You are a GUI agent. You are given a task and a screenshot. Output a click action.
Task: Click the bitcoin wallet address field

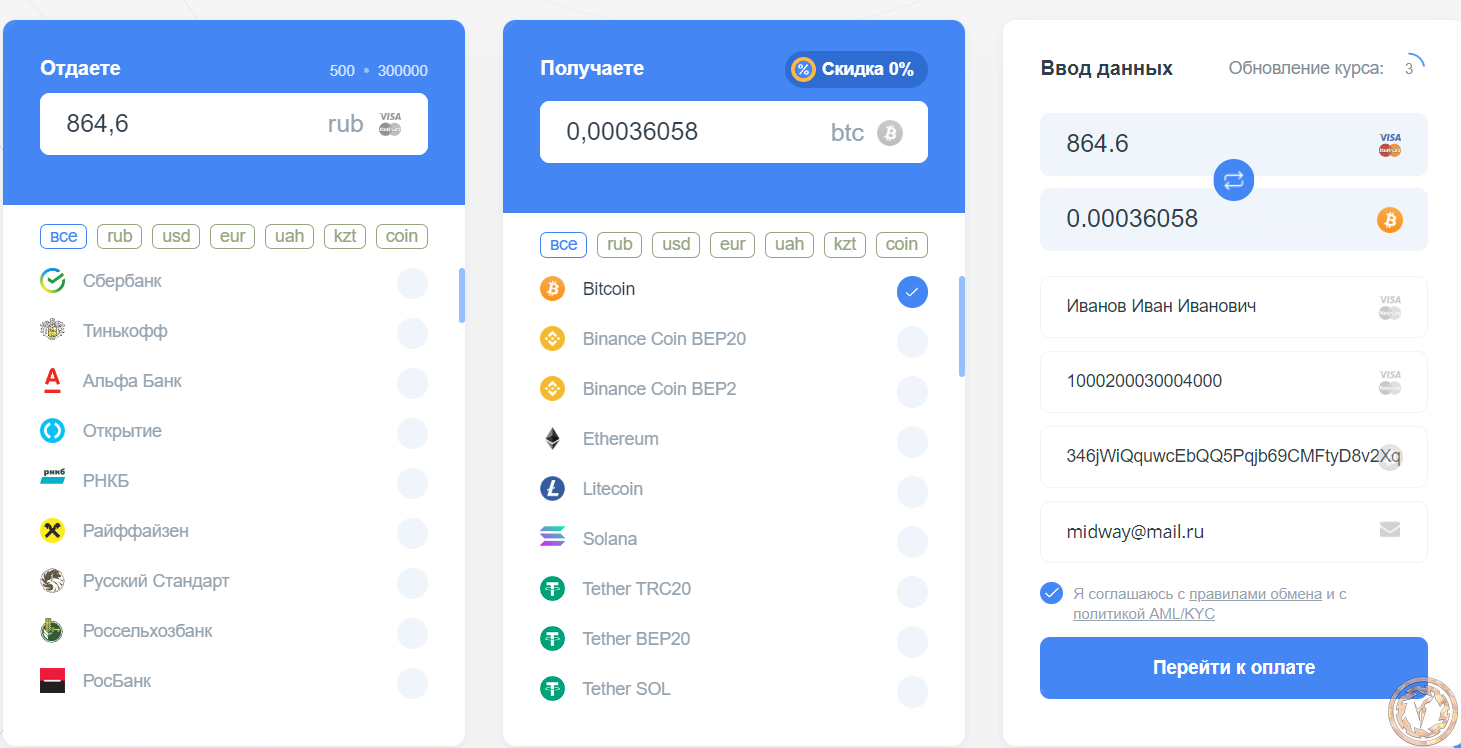(x=1234, y=457)
